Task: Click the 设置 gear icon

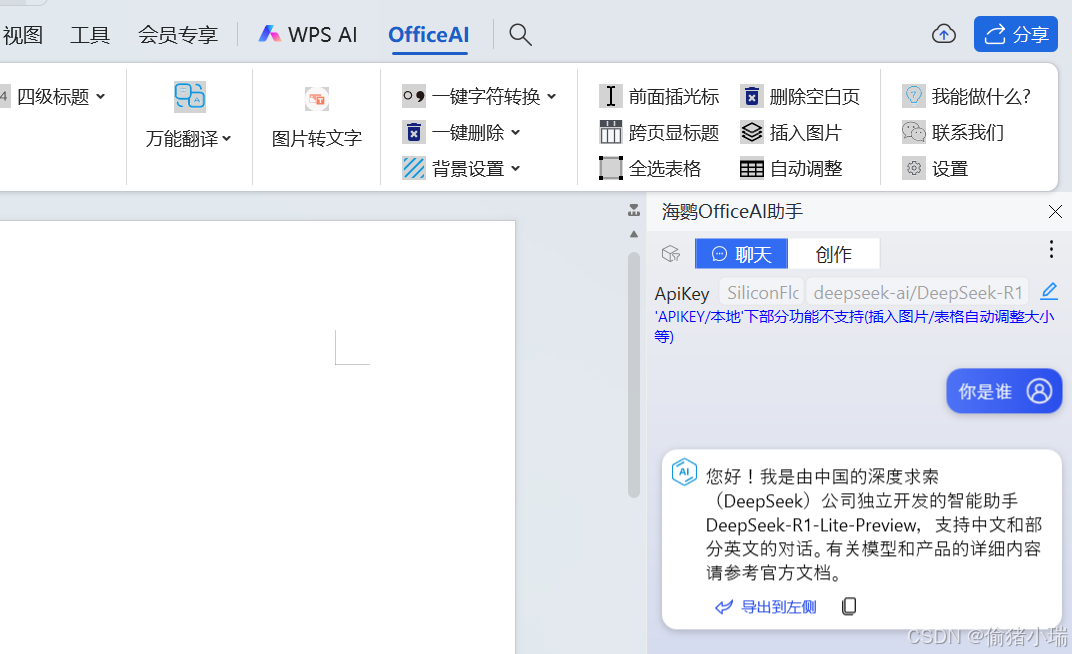Action: pyautogui.click(x=913, y=168)
